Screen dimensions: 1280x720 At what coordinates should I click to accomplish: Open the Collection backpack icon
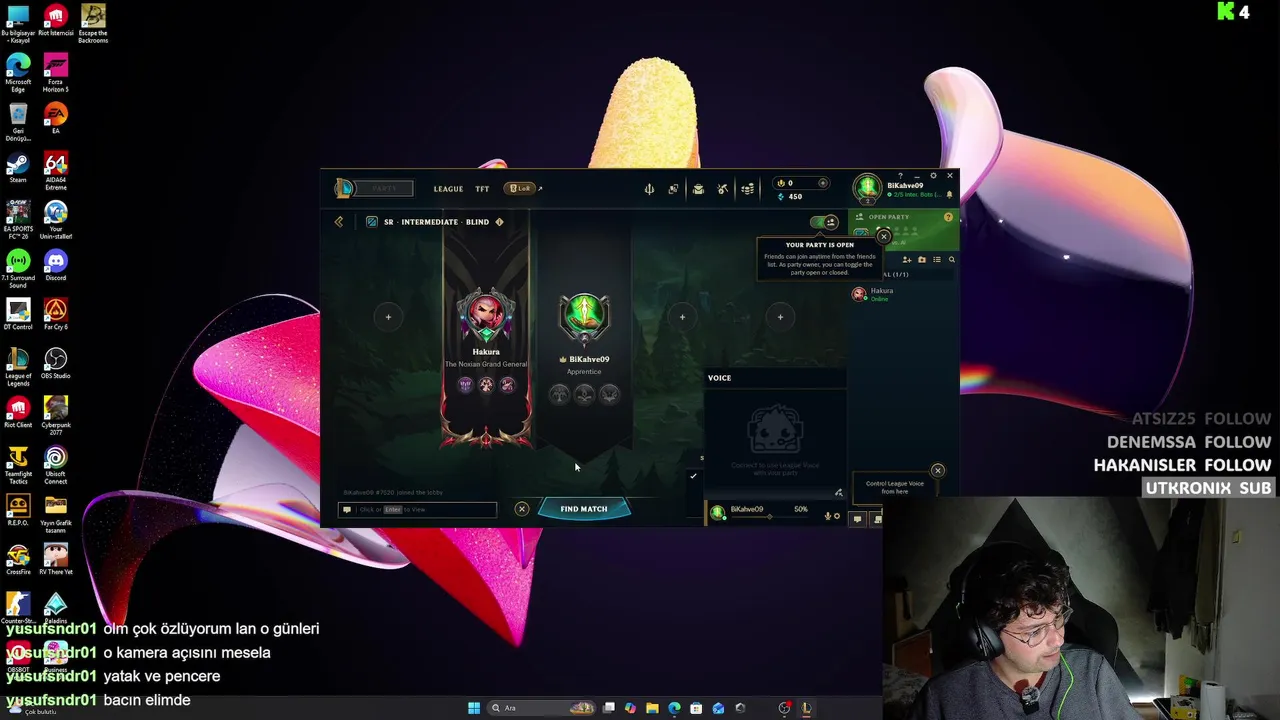tap(698, 189)
